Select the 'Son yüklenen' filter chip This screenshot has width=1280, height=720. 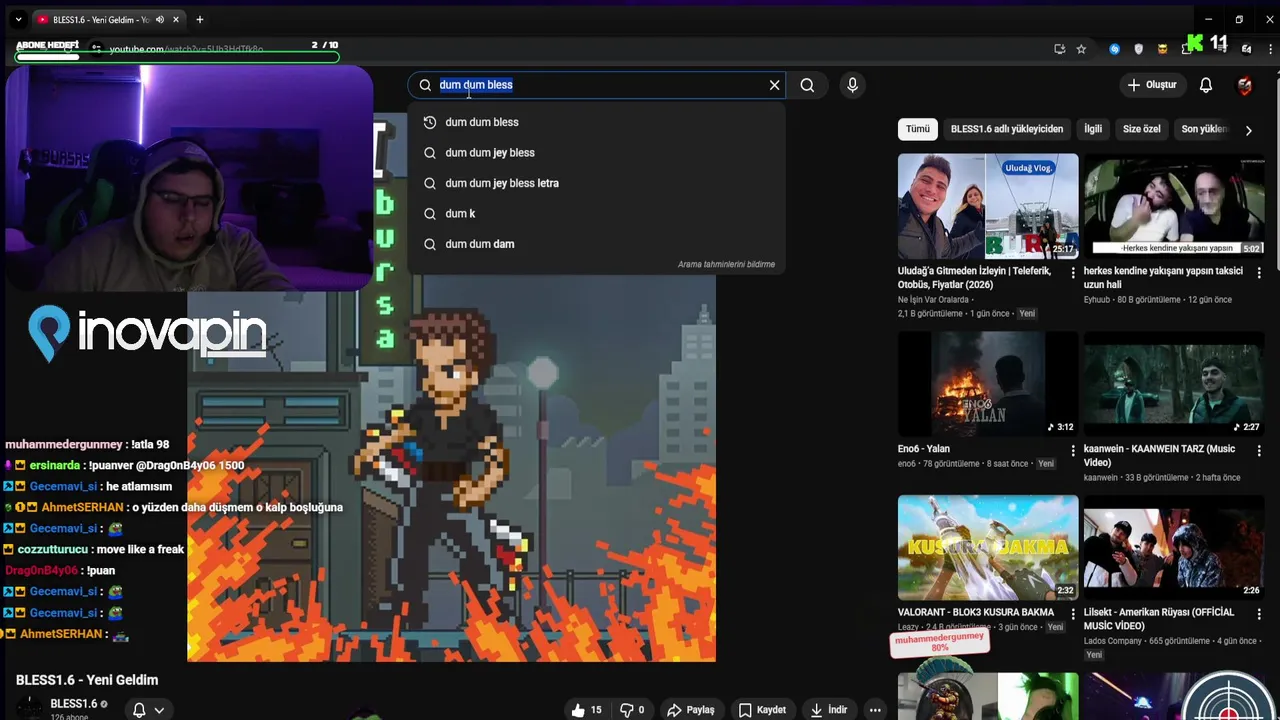click(x=1204, y=129)
